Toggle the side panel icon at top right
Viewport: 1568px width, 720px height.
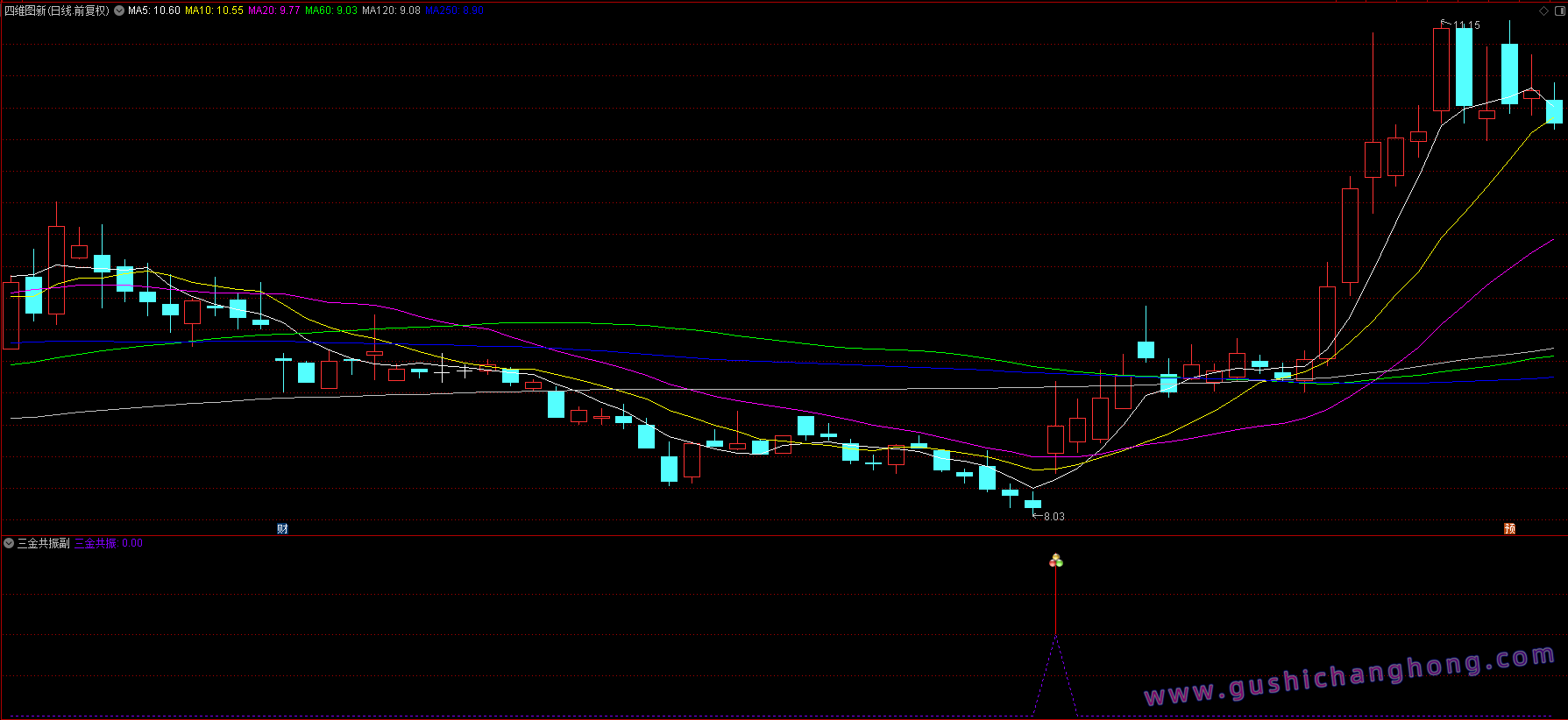(1558, 11)
